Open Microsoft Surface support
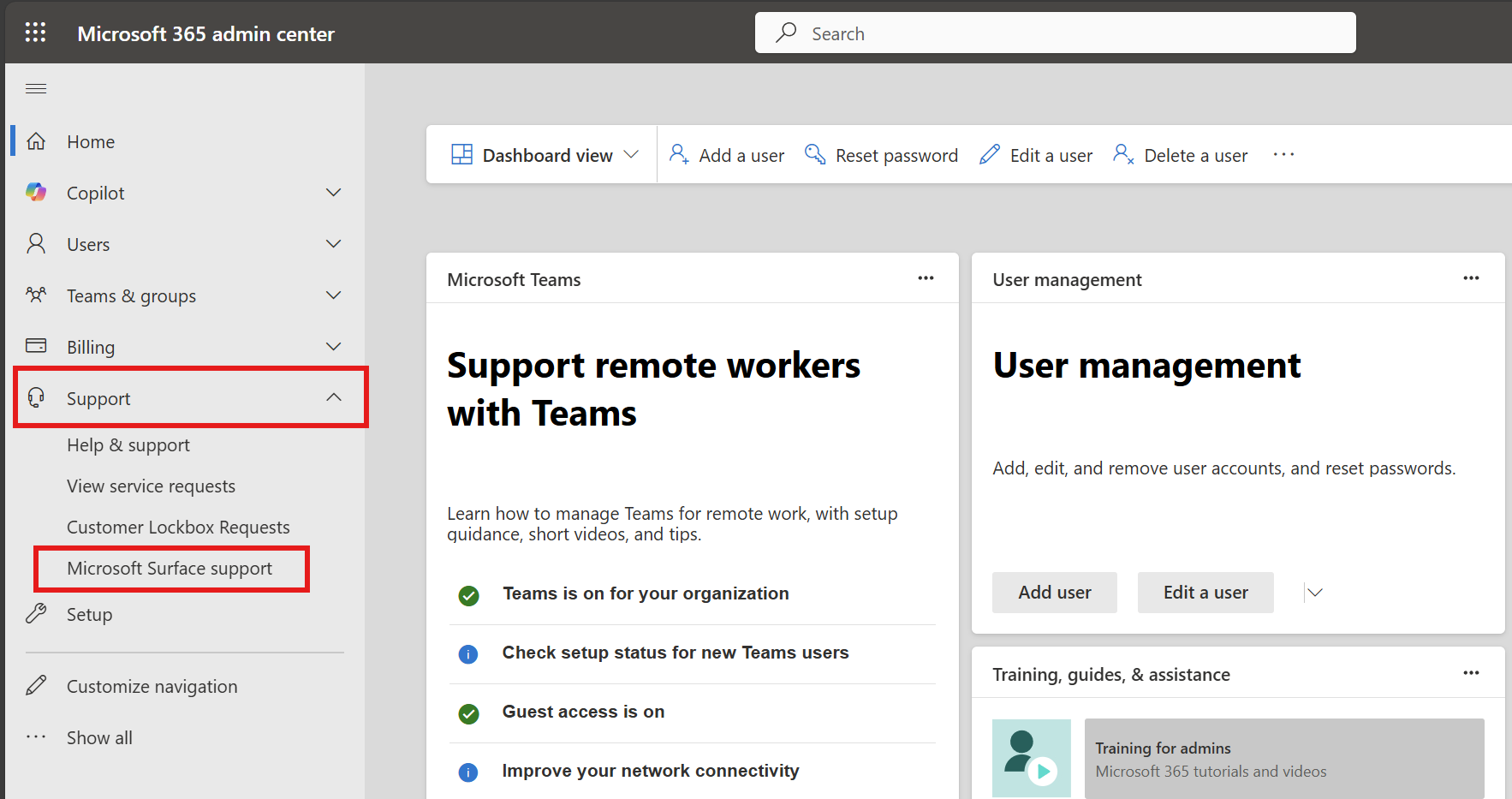This screenshot has height=799, width=1512. pos(169,568)
